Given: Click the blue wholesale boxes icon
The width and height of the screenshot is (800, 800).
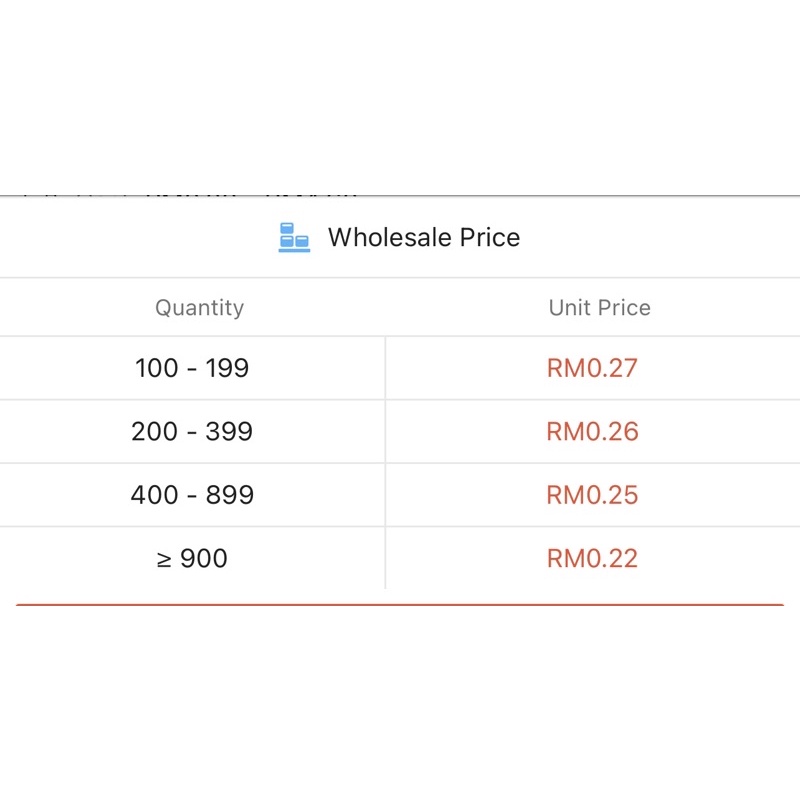Looking at the screenshot, I should 294,237.
